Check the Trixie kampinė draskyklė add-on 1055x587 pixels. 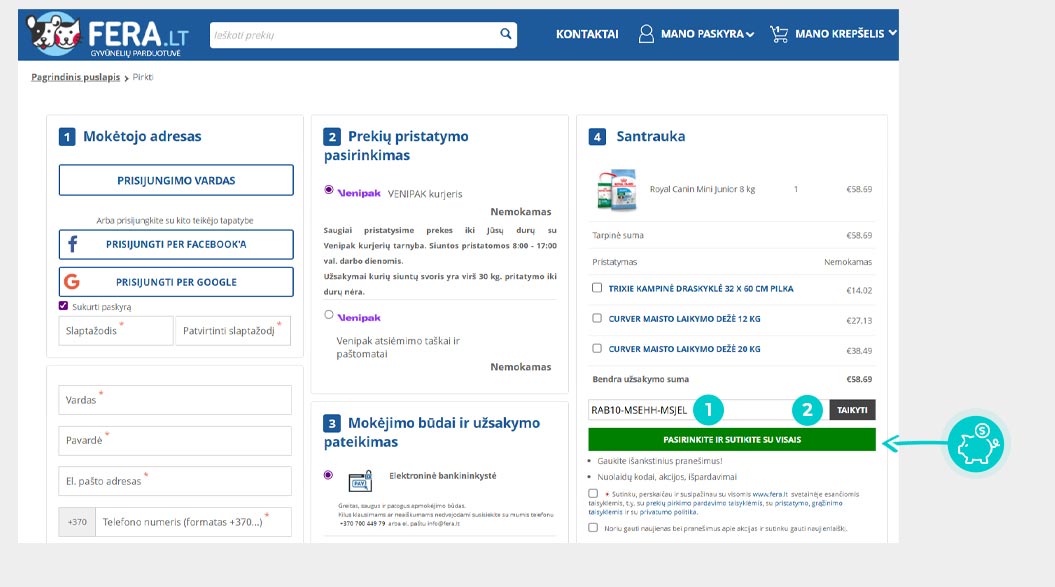tap(597, 288)
